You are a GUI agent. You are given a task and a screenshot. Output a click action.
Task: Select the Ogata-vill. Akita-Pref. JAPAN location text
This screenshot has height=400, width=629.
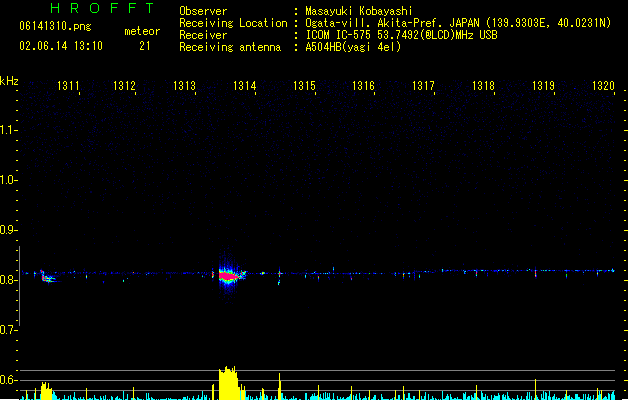click(x=458, y=23)
